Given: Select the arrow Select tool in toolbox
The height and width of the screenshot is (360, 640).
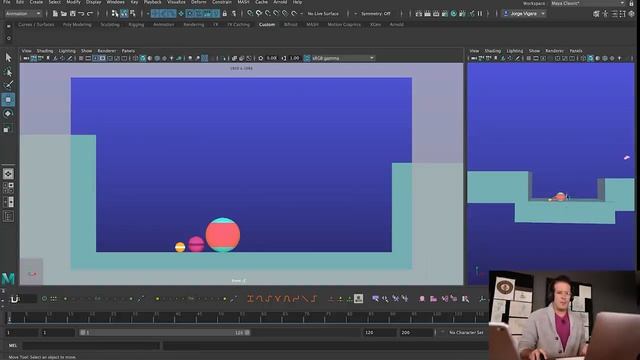Looking at the screenshot, I should coord(8,58).
